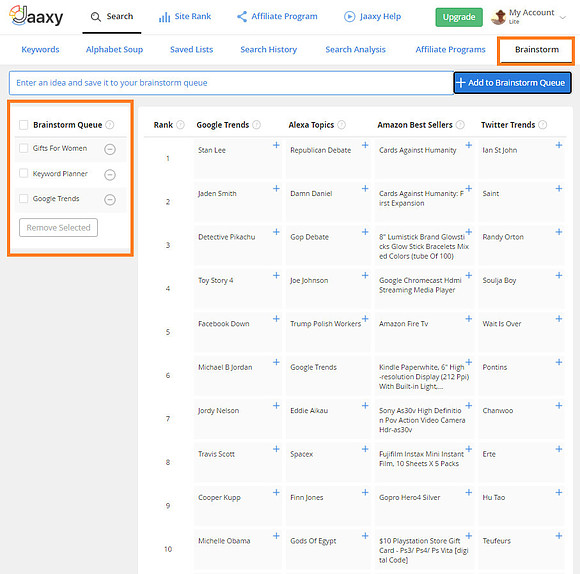Screen dimensions: 580x574
Task: Add Finn Jones to brainstorm queue
Action: coord(365,492)
